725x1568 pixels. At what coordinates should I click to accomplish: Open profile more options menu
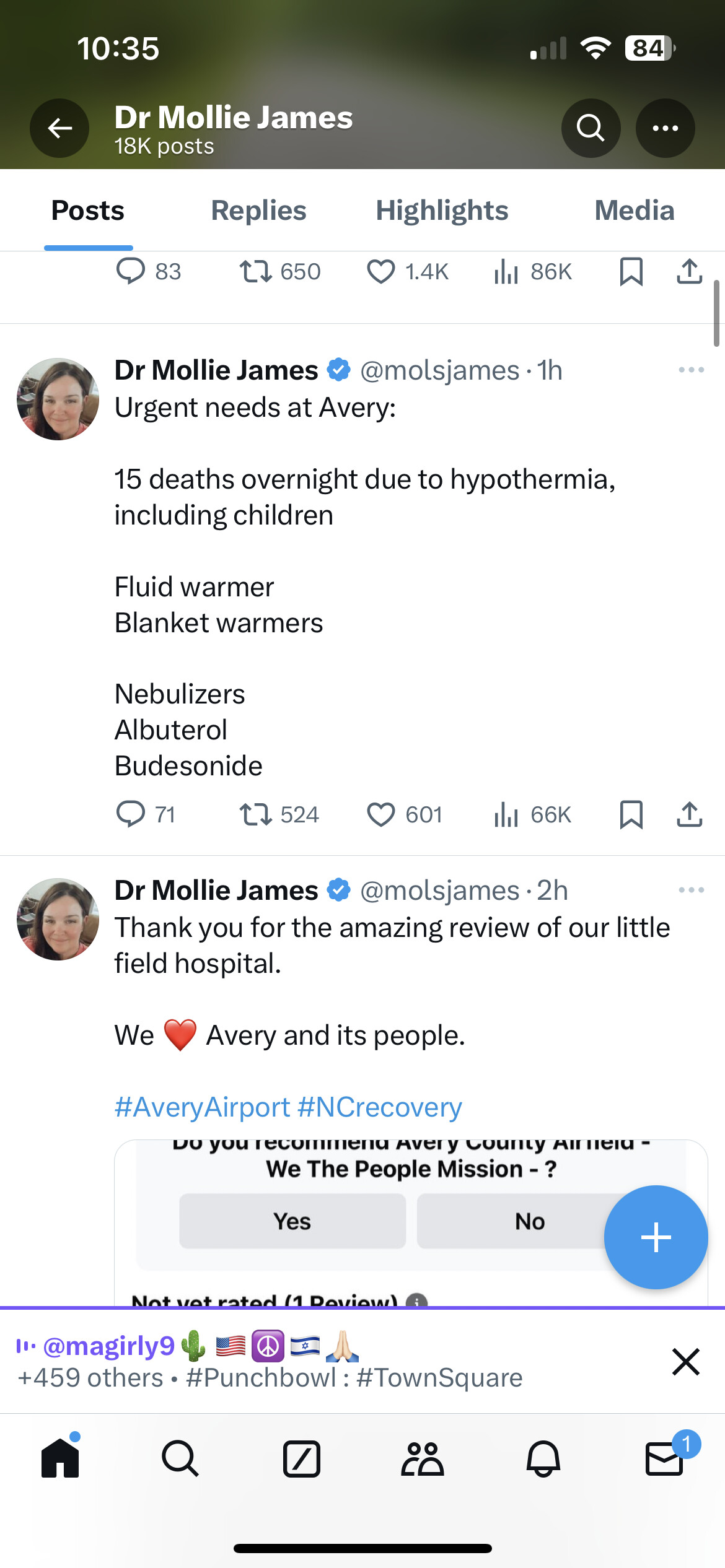point(665,128)
